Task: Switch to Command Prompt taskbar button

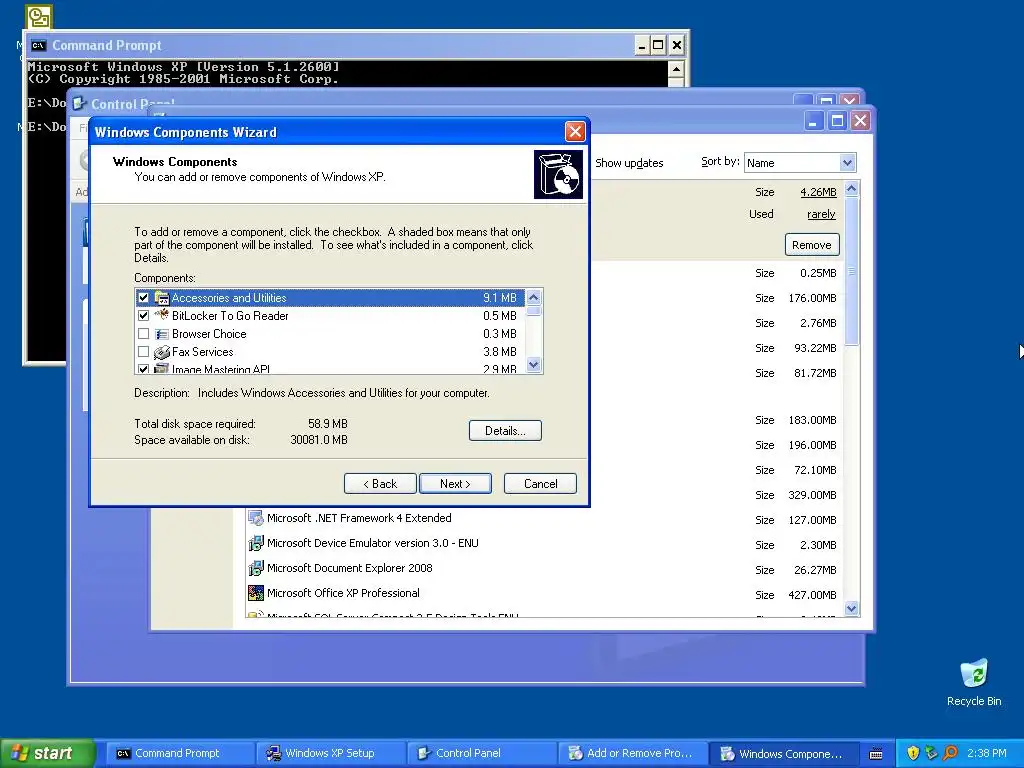Action: click(x=180, y=753)
